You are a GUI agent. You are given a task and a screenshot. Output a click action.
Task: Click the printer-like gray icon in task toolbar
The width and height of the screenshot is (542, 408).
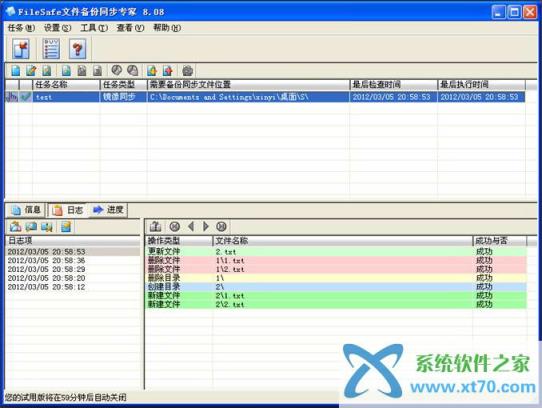(187, 71)
